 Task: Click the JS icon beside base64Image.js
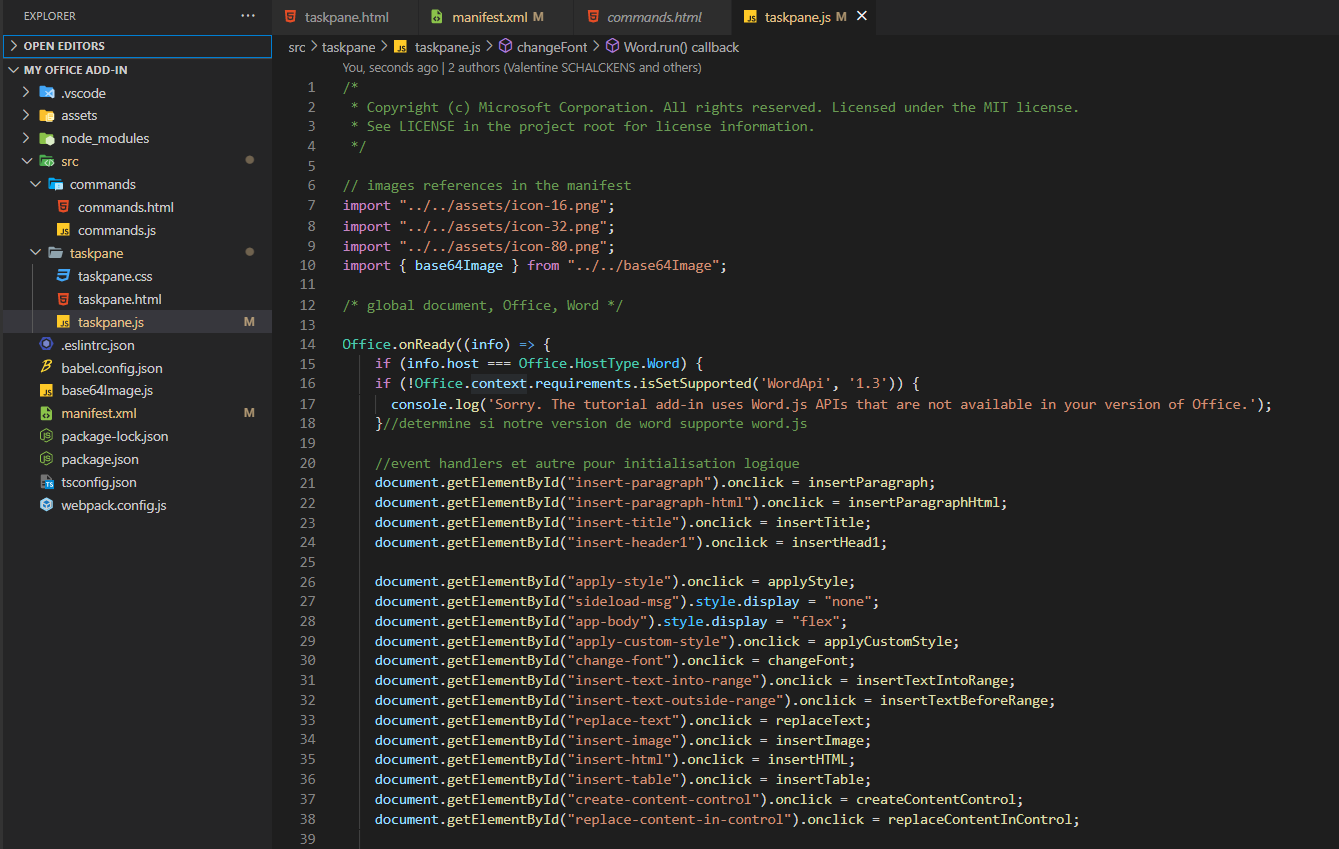coord(46,391)
